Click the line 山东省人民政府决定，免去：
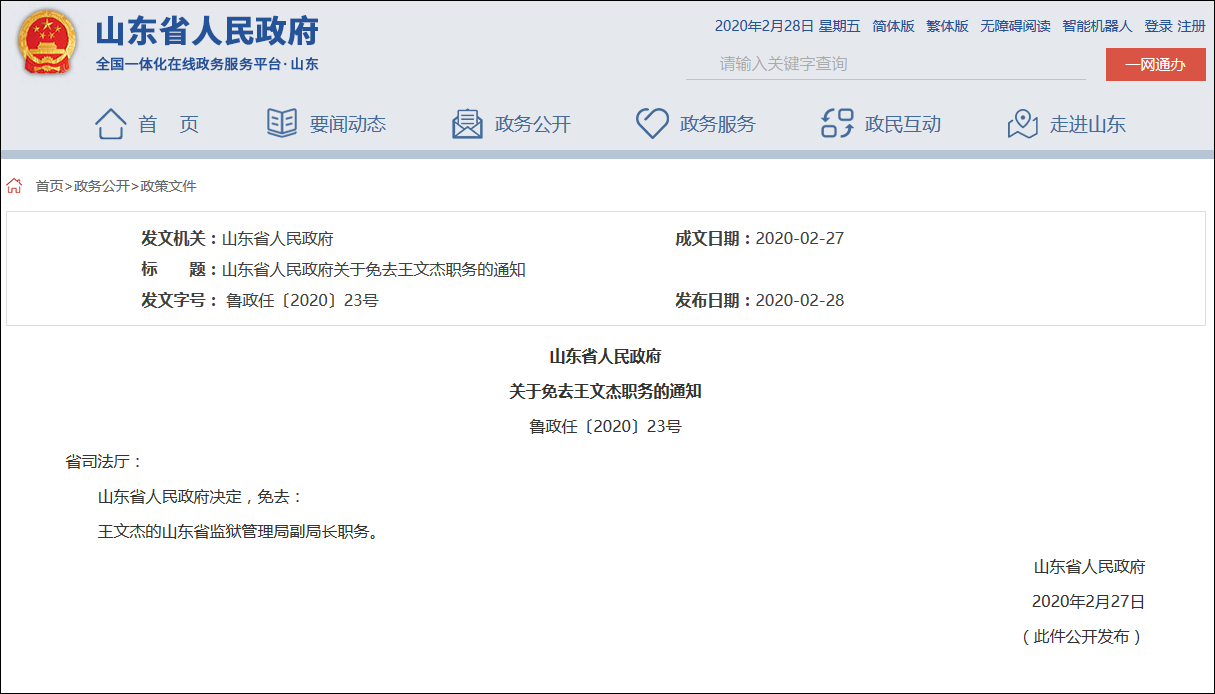 (200, 497)
